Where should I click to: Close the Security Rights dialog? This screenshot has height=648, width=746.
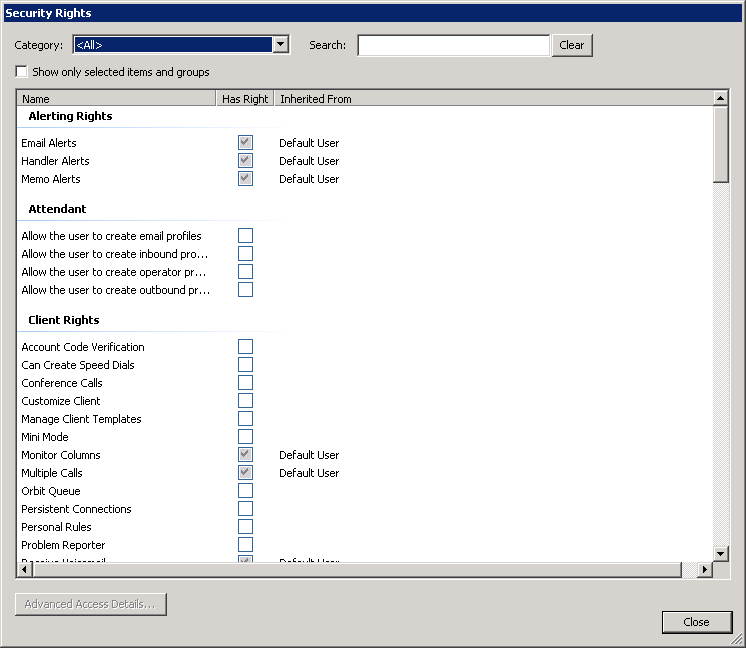click(696, 622)
